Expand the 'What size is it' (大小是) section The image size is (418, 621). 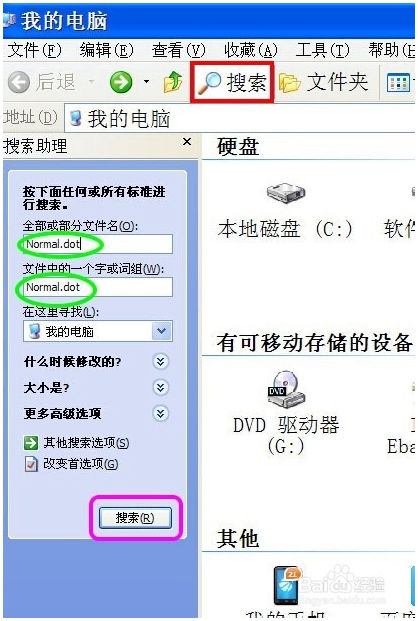tap(160, 387)
